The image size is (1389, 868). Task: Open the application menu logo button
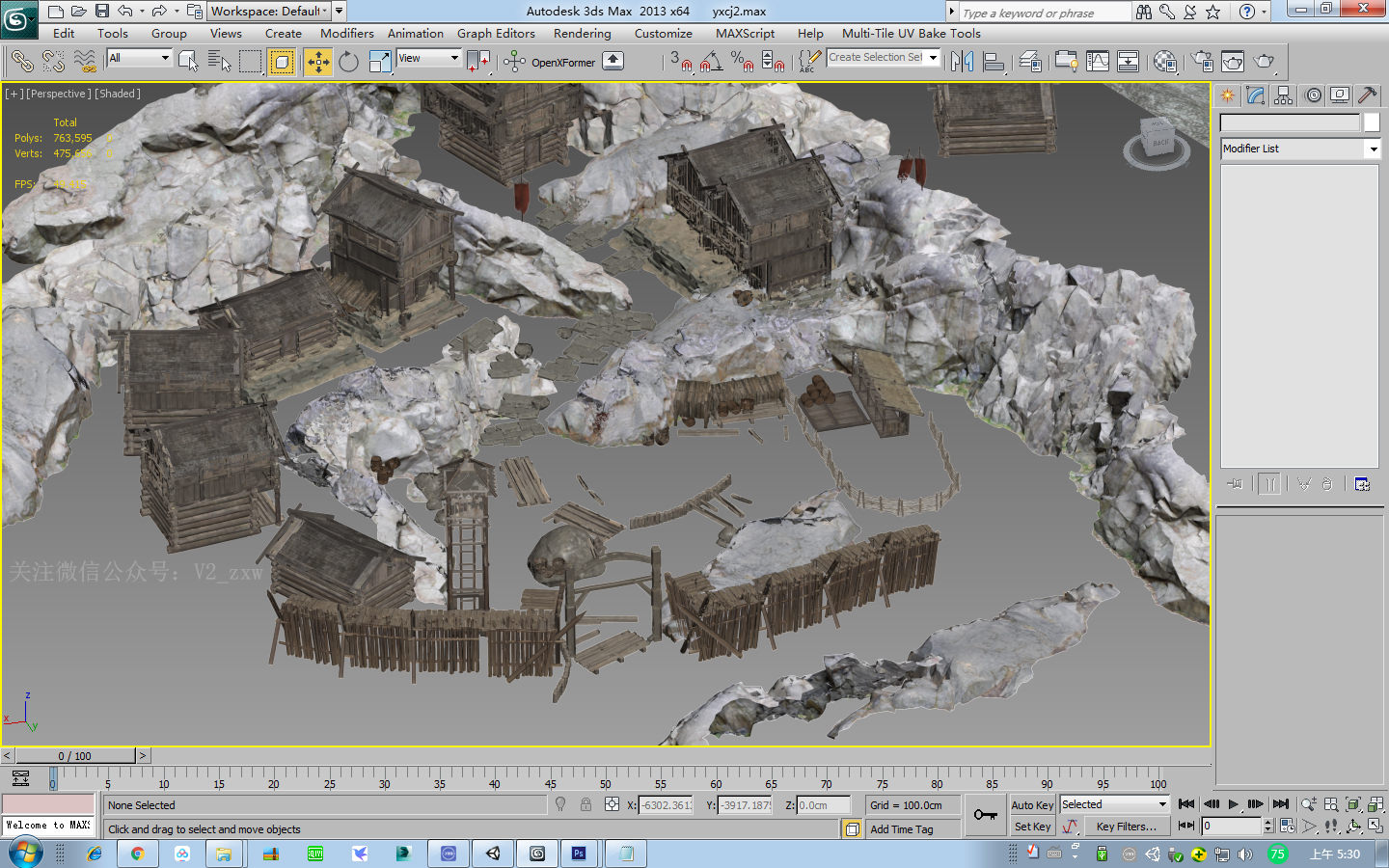click(x=18, y=19)
